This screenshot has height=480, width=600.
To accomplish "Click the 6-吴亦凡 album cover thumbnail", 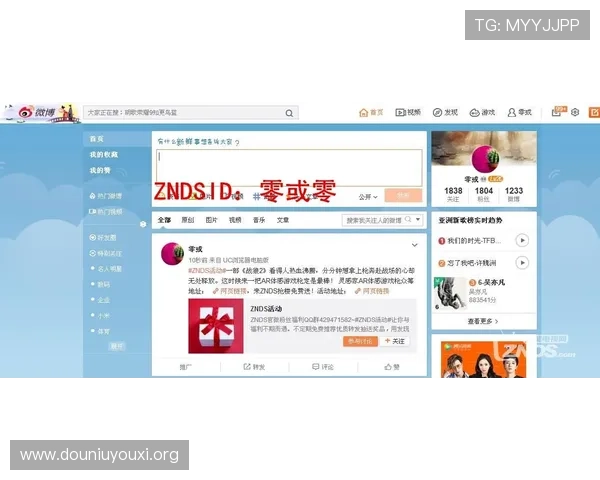I will (450, 294).
